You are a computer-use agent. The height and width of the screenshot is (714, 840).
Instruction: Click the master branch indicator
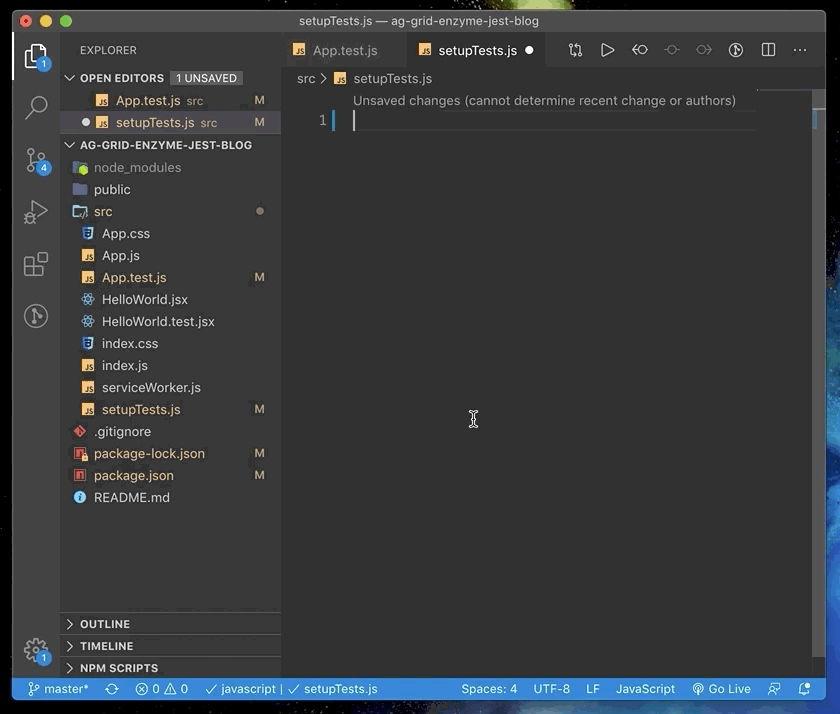58,689
